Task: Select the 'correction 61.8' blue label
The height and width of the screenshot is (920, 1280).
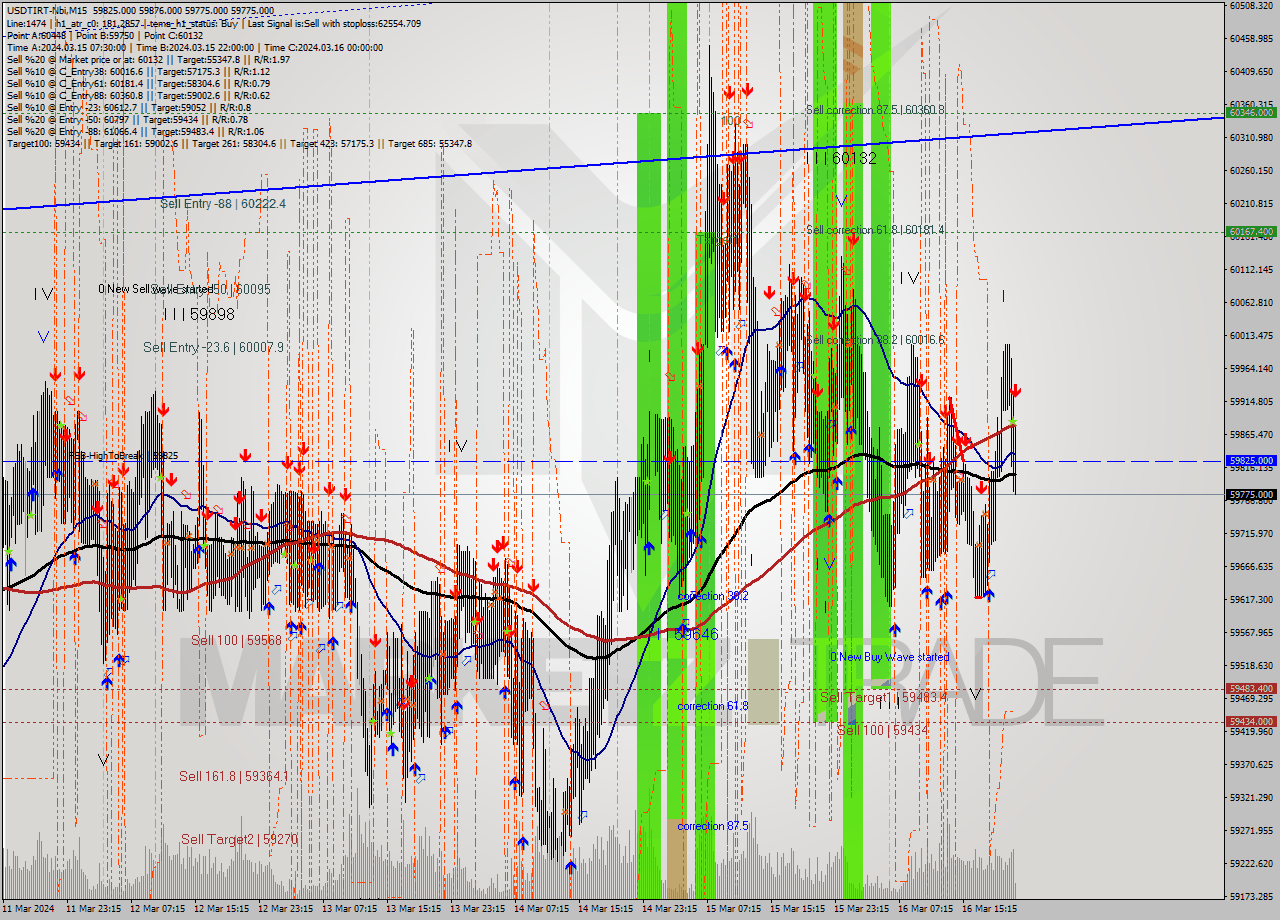Action: pos(713,706)
